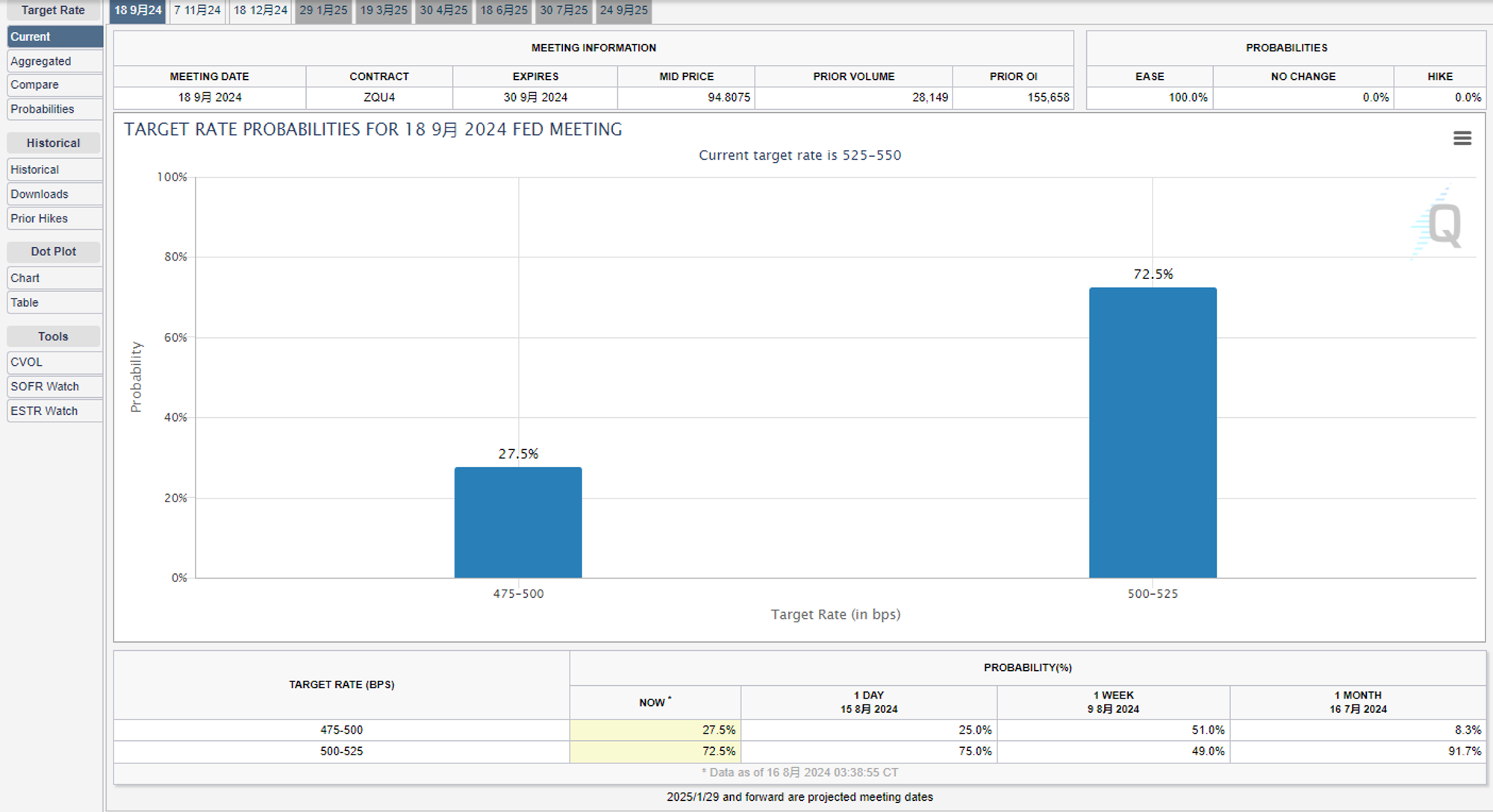Click the 500-525 blue bar in chart
This screenshot has width=1493, height=812.
(x=1153, y=433)
